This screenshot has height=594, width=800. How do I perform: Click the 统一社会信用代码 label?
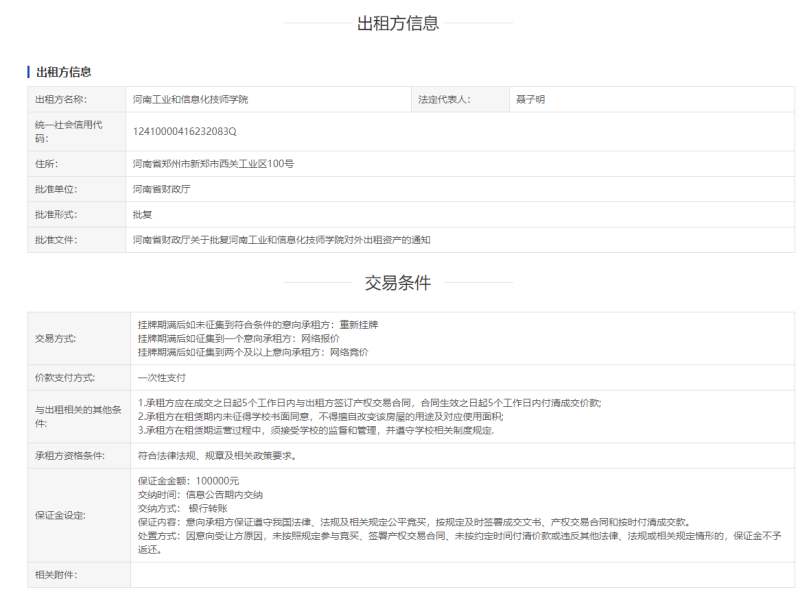pyautogui.click(x=68, y=132)
